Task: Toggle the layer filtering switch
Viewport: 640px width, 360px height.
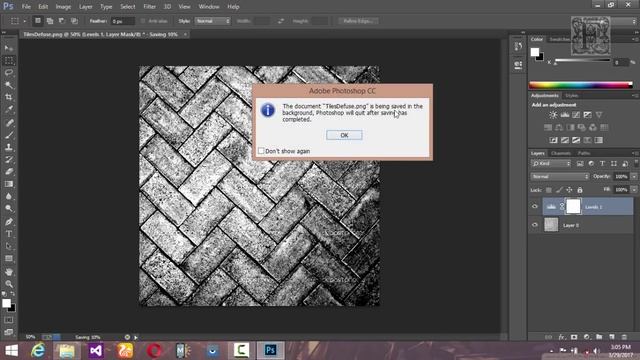Action: pos(636,163)
